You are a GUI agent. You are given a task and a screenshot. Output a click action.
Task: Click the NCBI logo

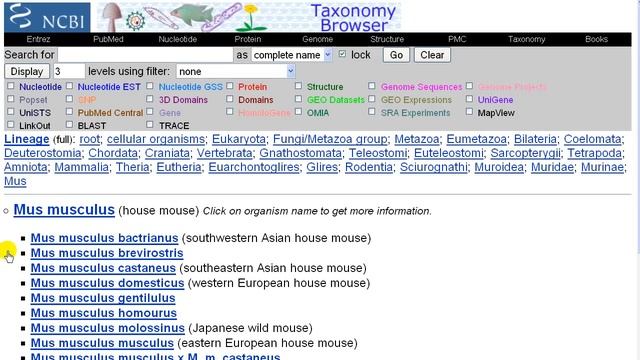tap(47, 17)
